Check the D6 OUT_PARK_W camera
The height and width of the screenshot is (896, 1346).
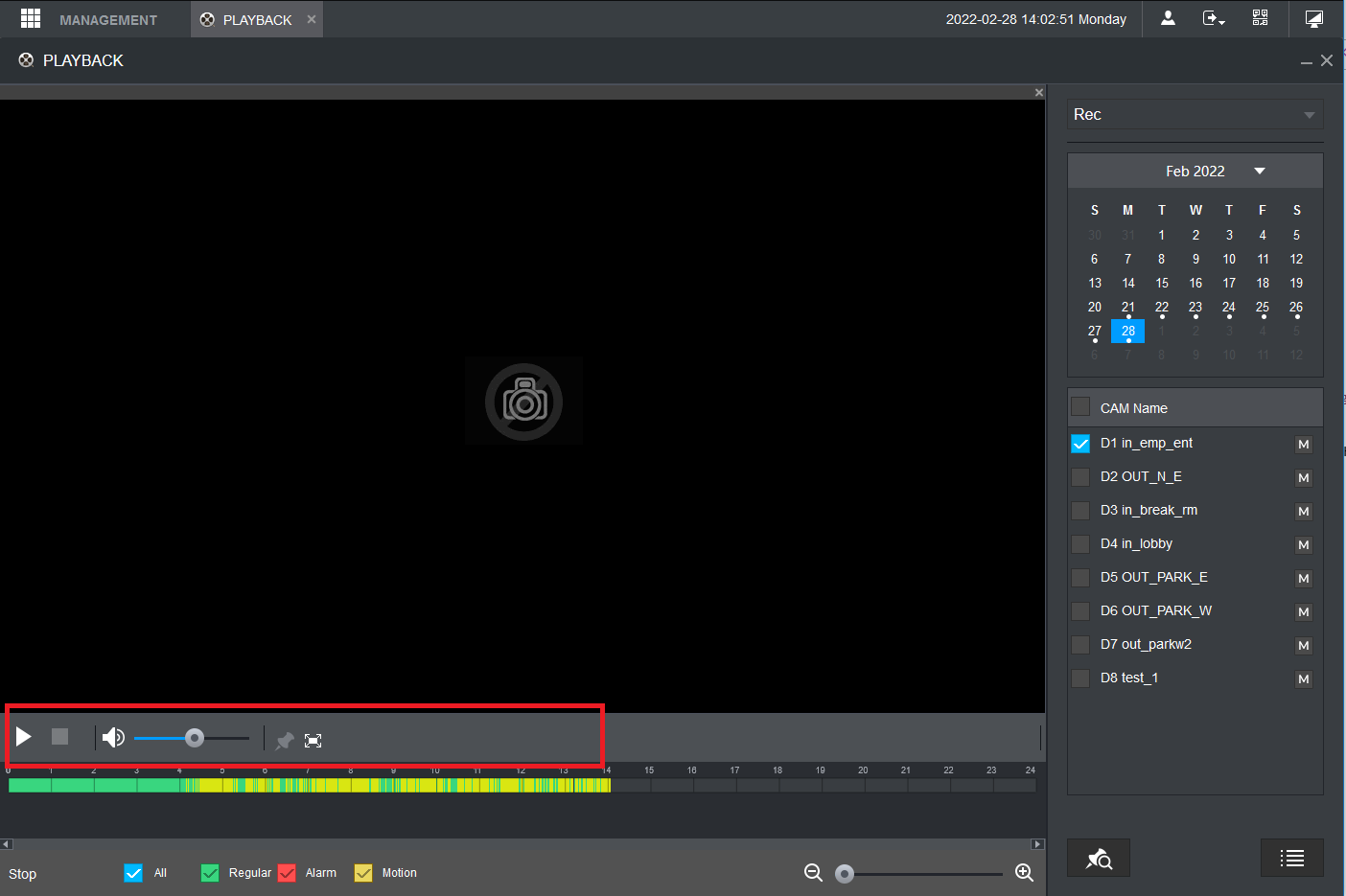click(1080, 611)
